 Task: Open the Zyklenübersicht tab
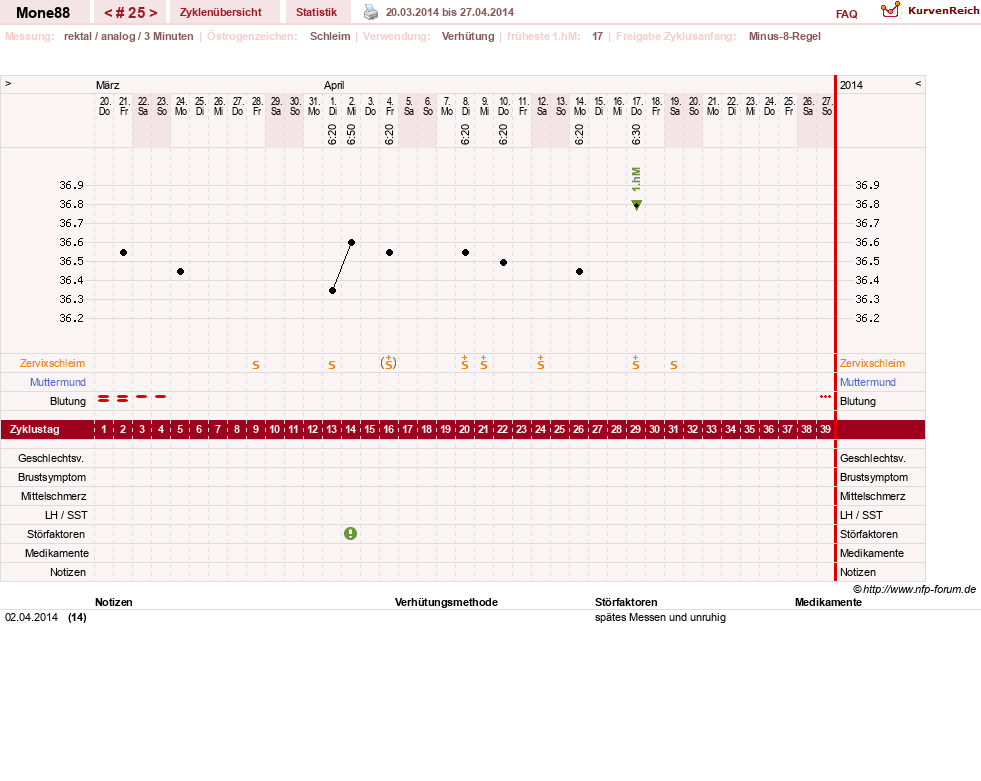coord(220,12)
